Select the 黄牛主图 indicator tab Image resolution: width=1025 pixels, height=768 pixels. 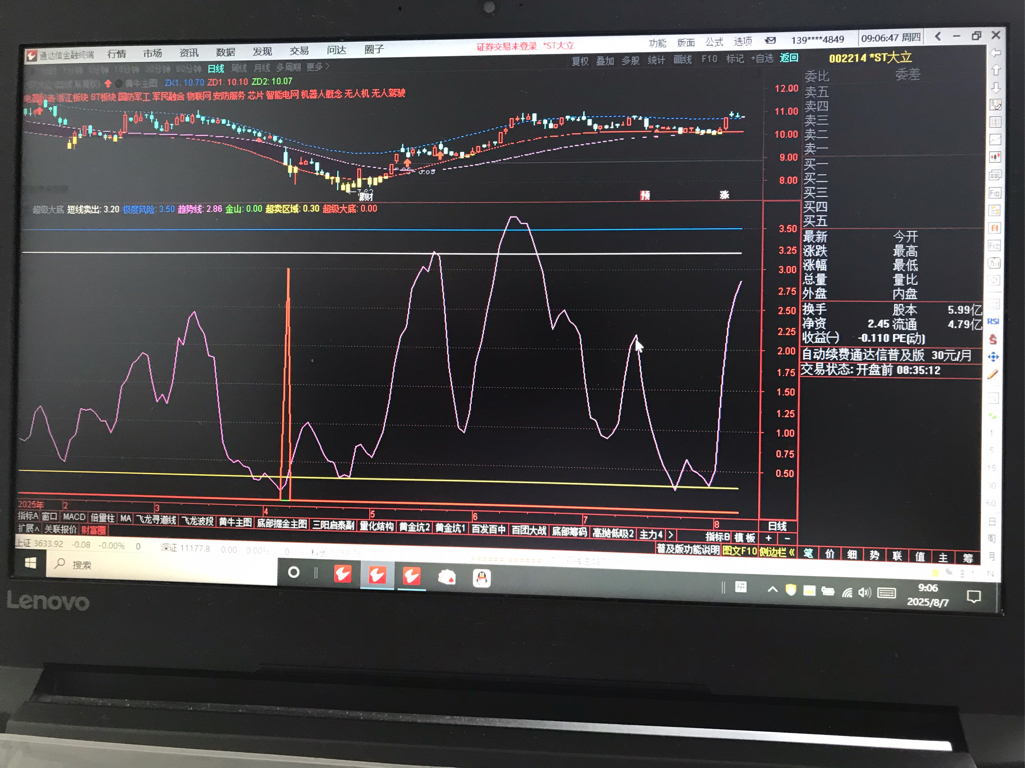point(235,522)
